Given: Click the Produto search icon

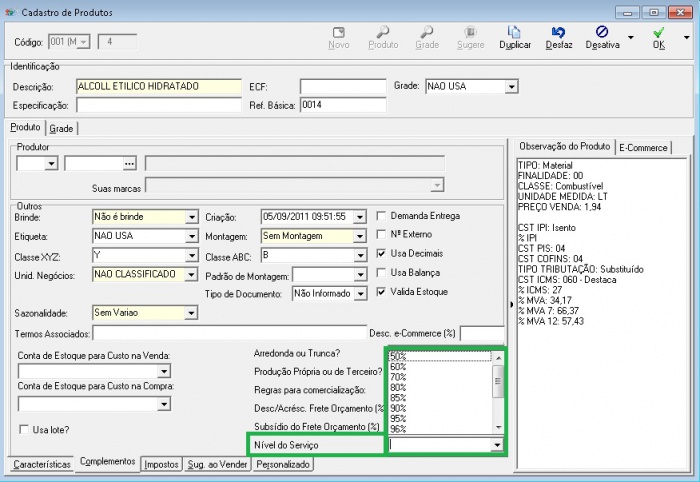Looking at the screenshot, I should coord(383,37).
